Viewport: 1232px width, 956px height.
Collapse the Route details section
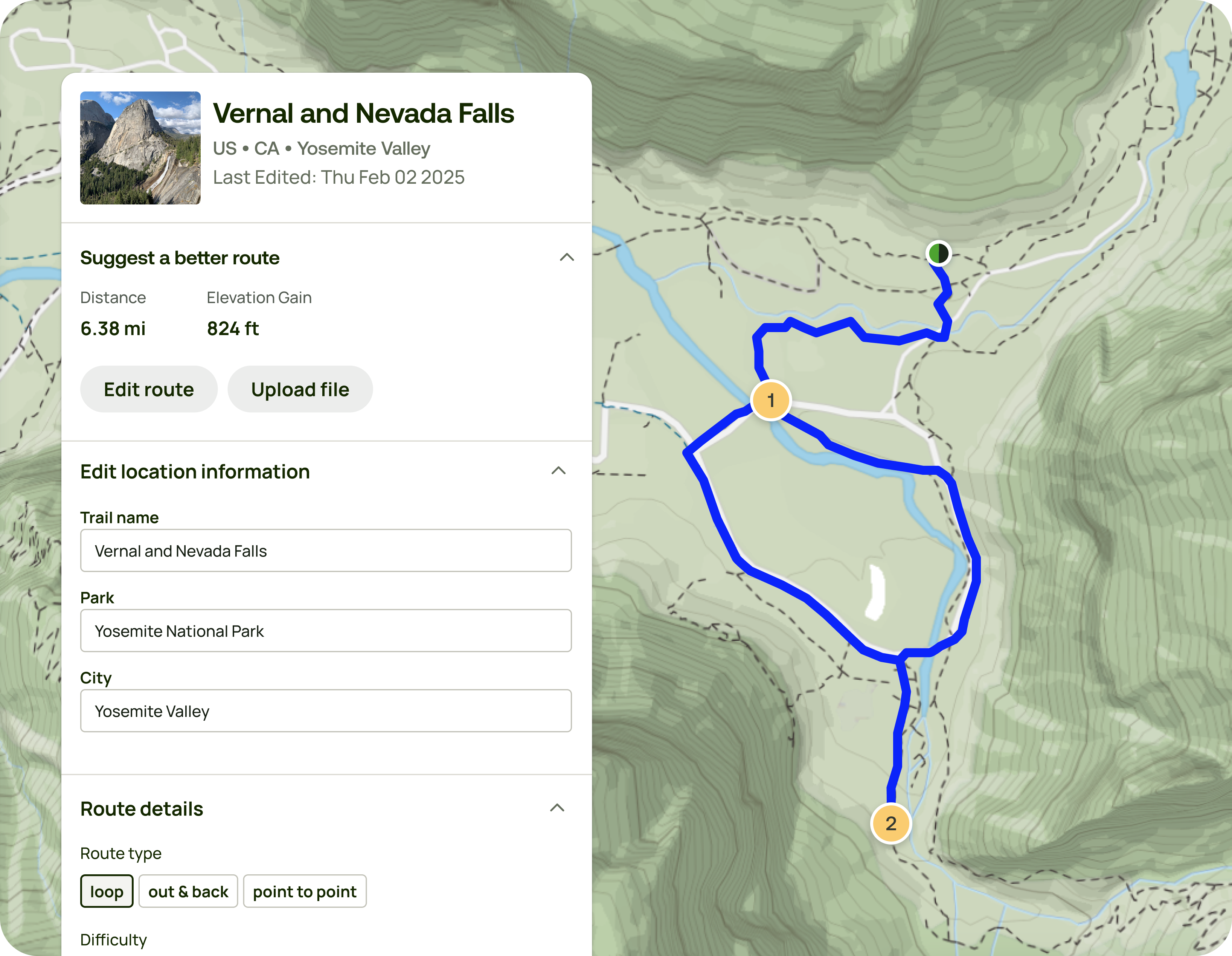point(558,808)
